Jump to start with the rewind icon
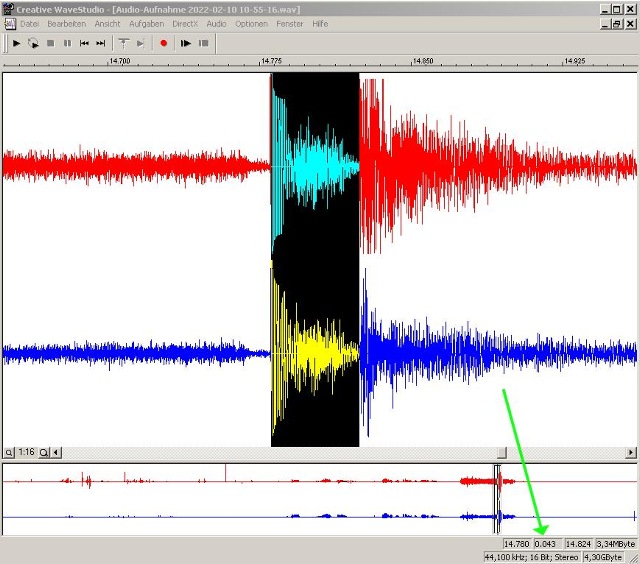640x564 pixels. tap(84, 43)
